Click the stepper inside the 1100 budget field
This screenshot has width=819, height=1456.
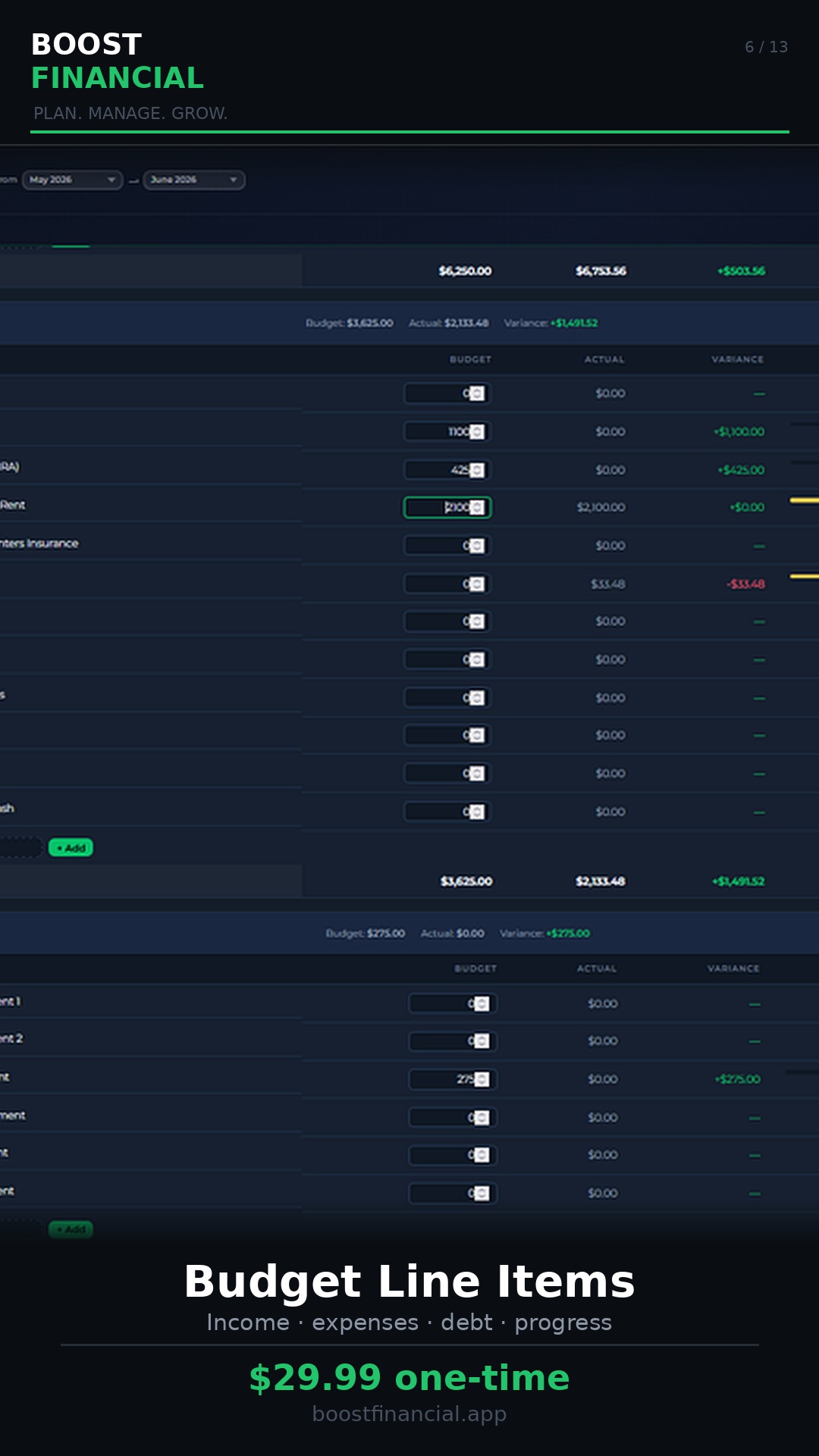[x=477, y=431]
